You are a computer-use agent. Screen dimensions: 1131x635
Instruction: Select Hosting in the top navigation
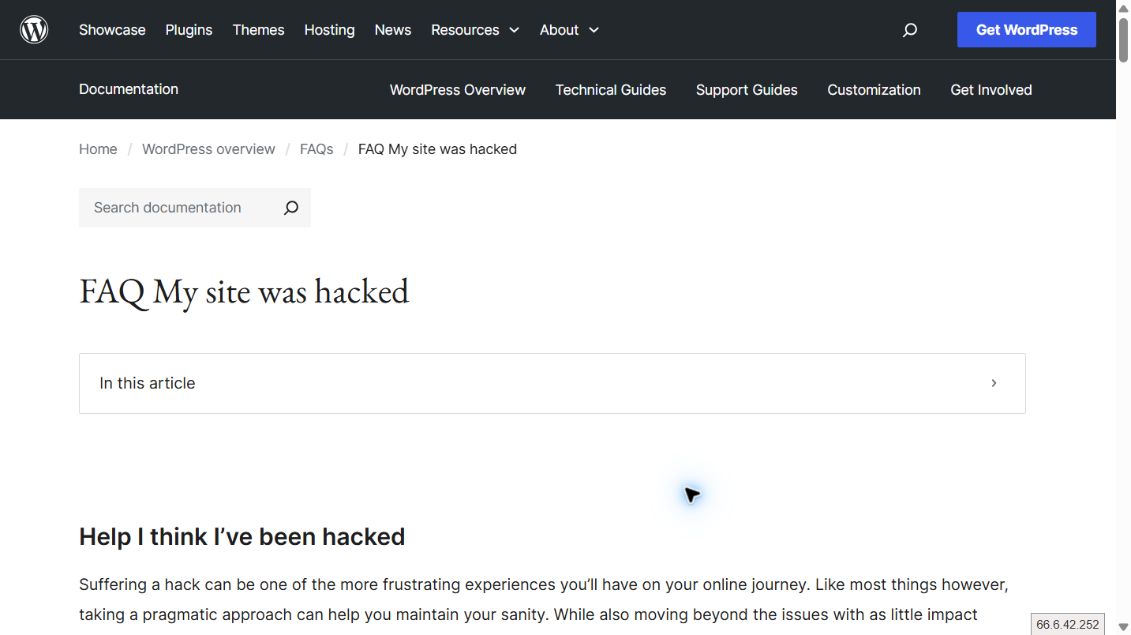click(x=329, y=30)
